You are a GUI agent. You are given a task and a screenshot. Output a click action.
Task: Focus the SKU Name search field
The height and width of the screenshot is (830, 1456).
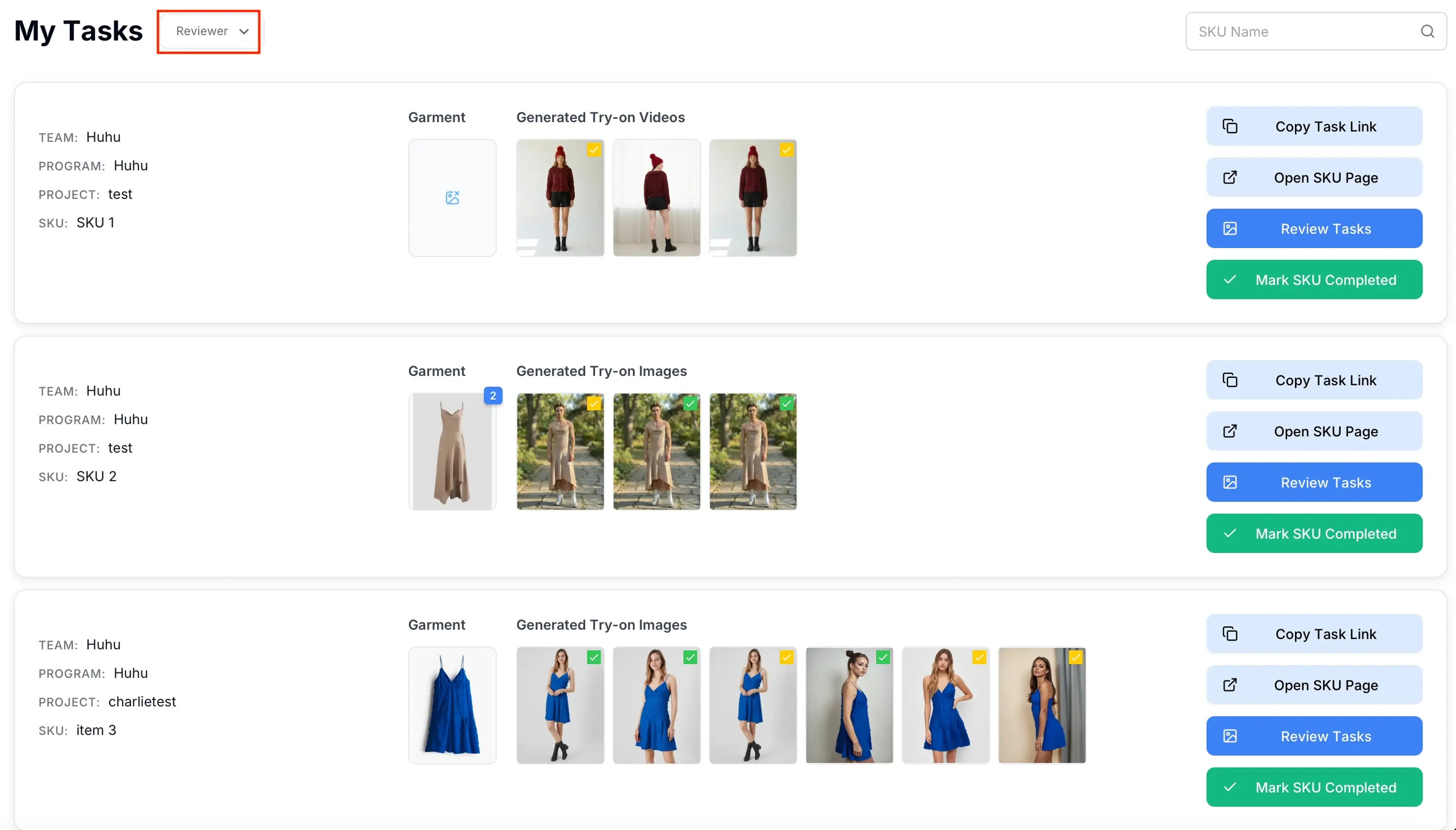pyautogui.click(x=1304, y=31)
